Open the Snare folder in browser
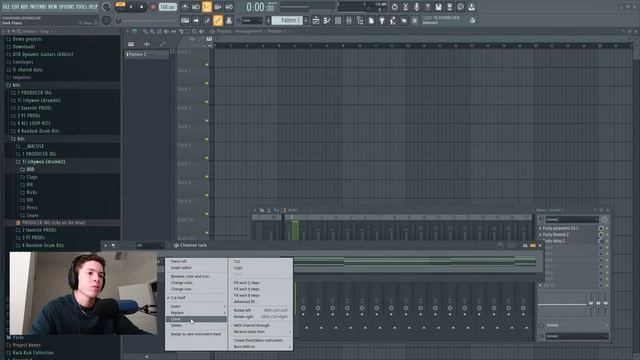Image resolution: width=640 pixels, height=360 pixels. click(32, 215)
